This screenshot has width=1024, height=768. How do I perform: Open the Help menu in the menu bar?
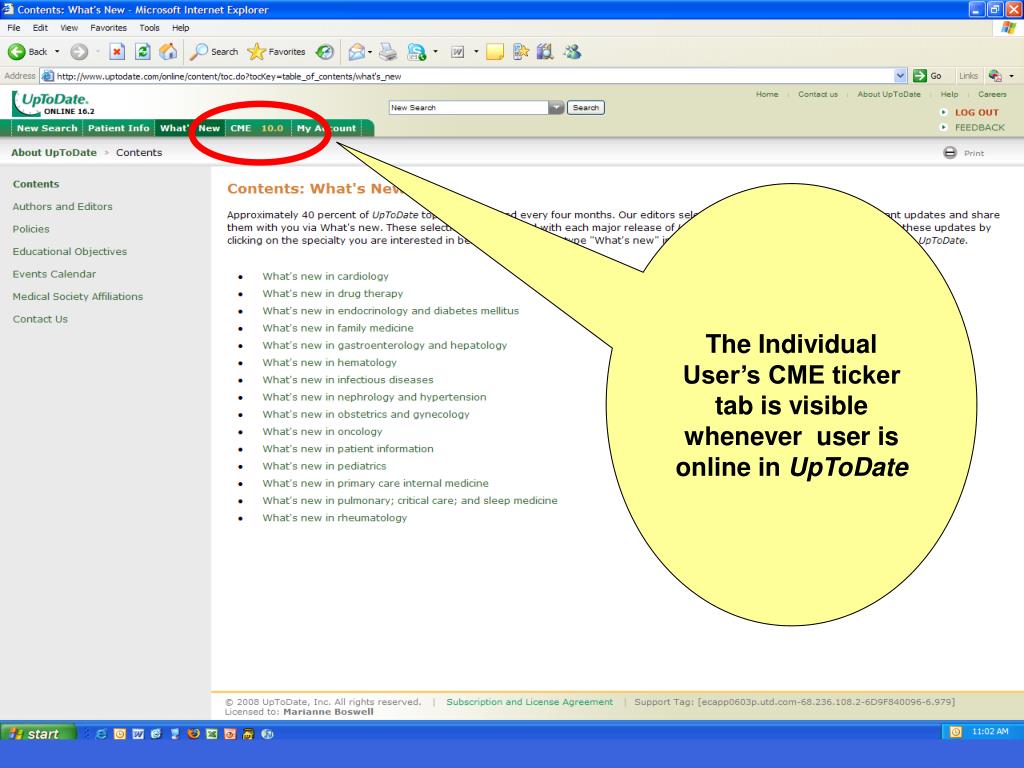tap(180, 27)
